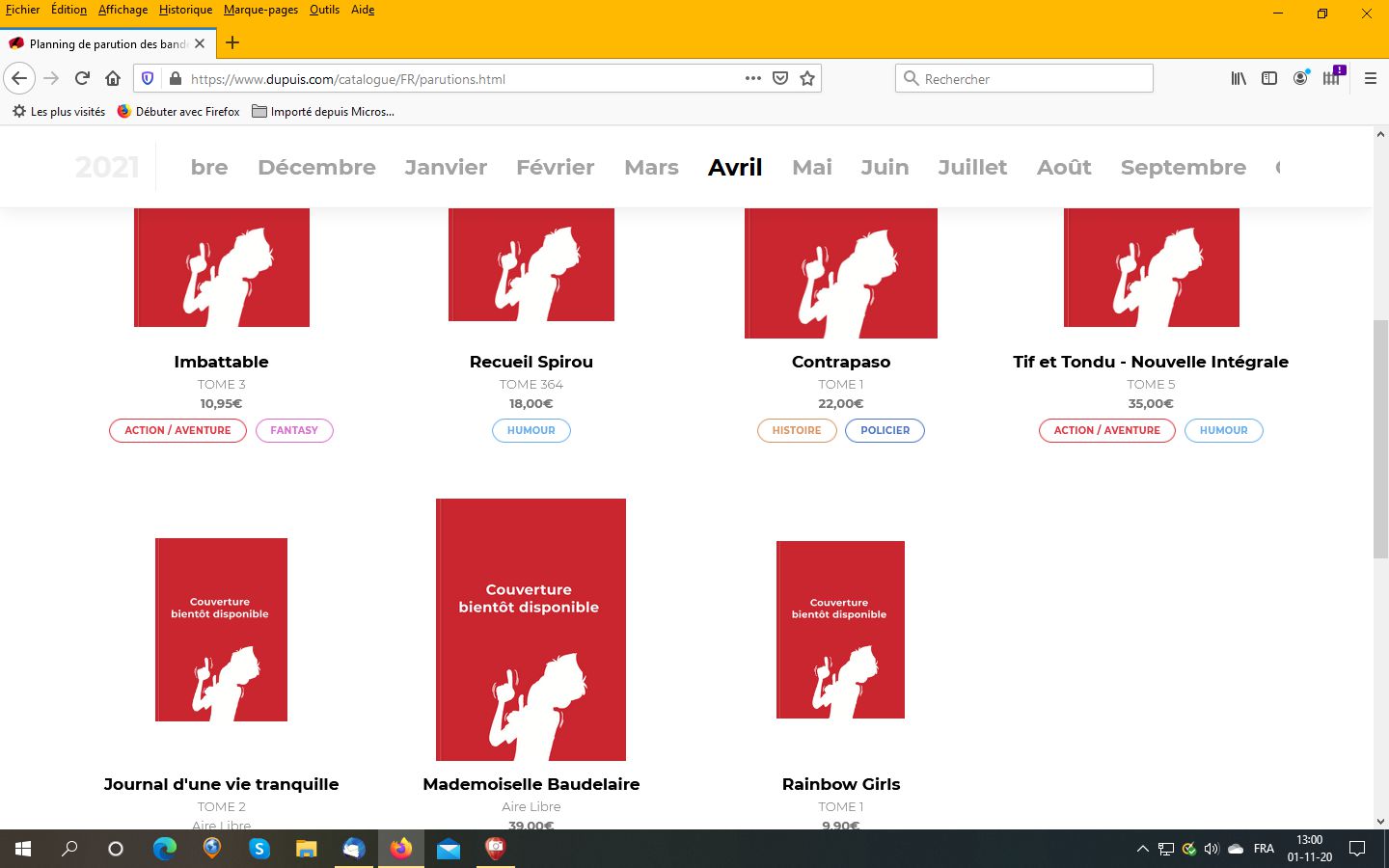The height and width of the screenshot is (868, 1389).
Task: Open the Historique menu
Action: point(186,10)
